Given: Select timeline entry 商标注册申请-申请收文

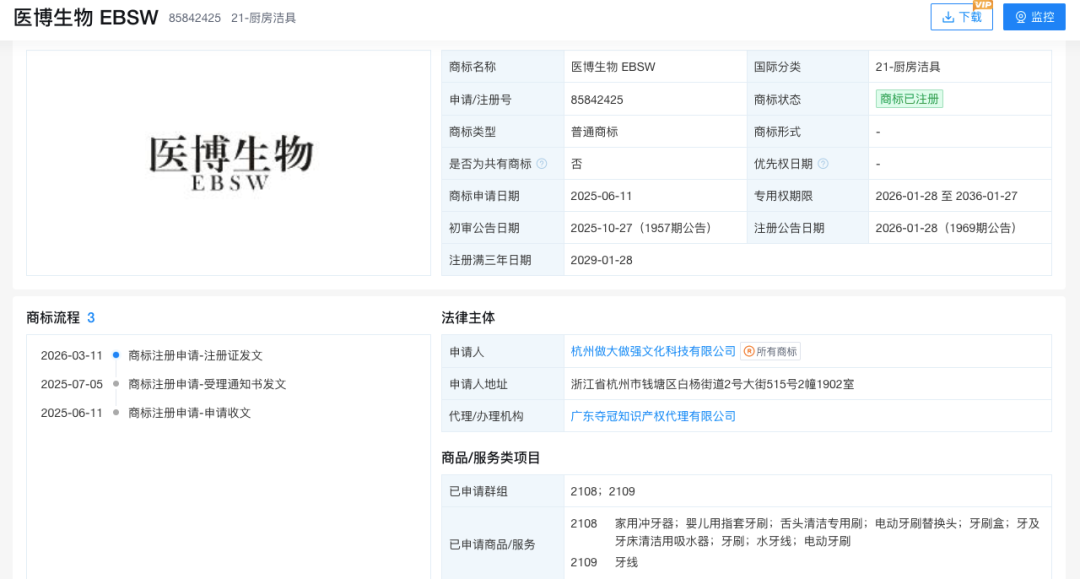Looking at the screenshot, I should [189, 413].
